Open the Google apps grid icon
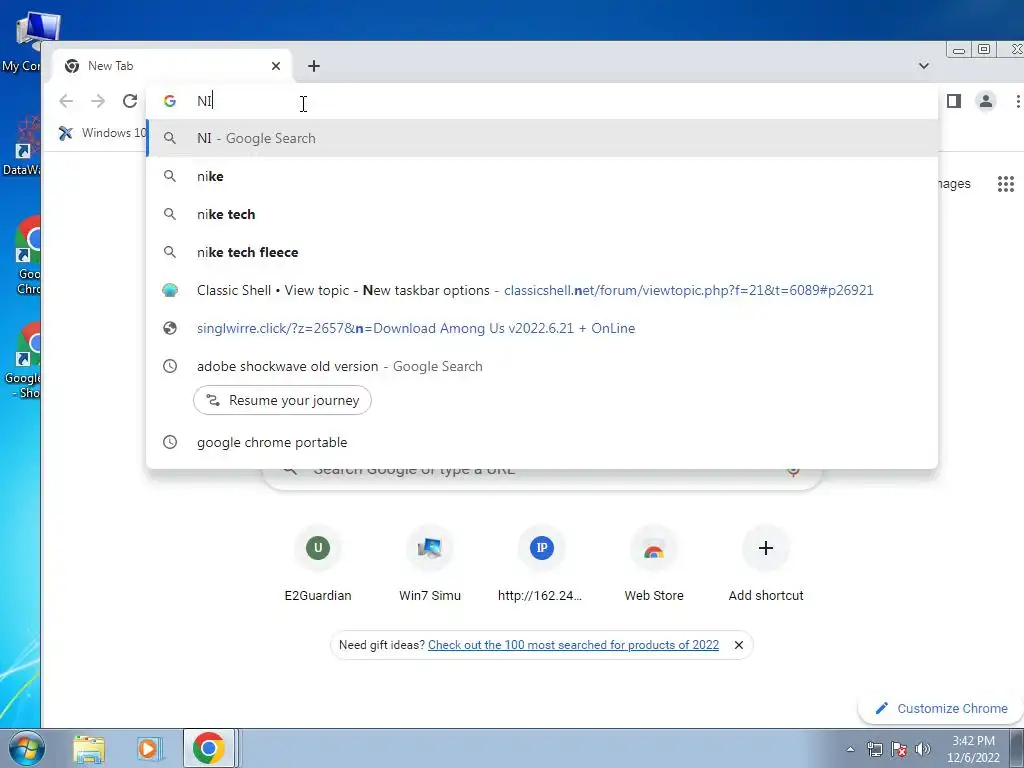 [x=1006, y=184]
